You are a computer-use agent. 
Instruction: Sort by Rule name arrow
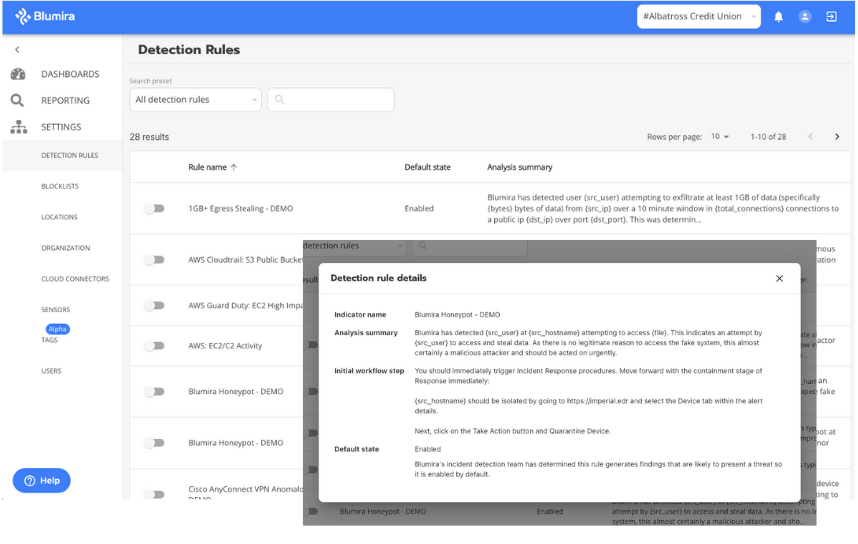coord(234,167)
